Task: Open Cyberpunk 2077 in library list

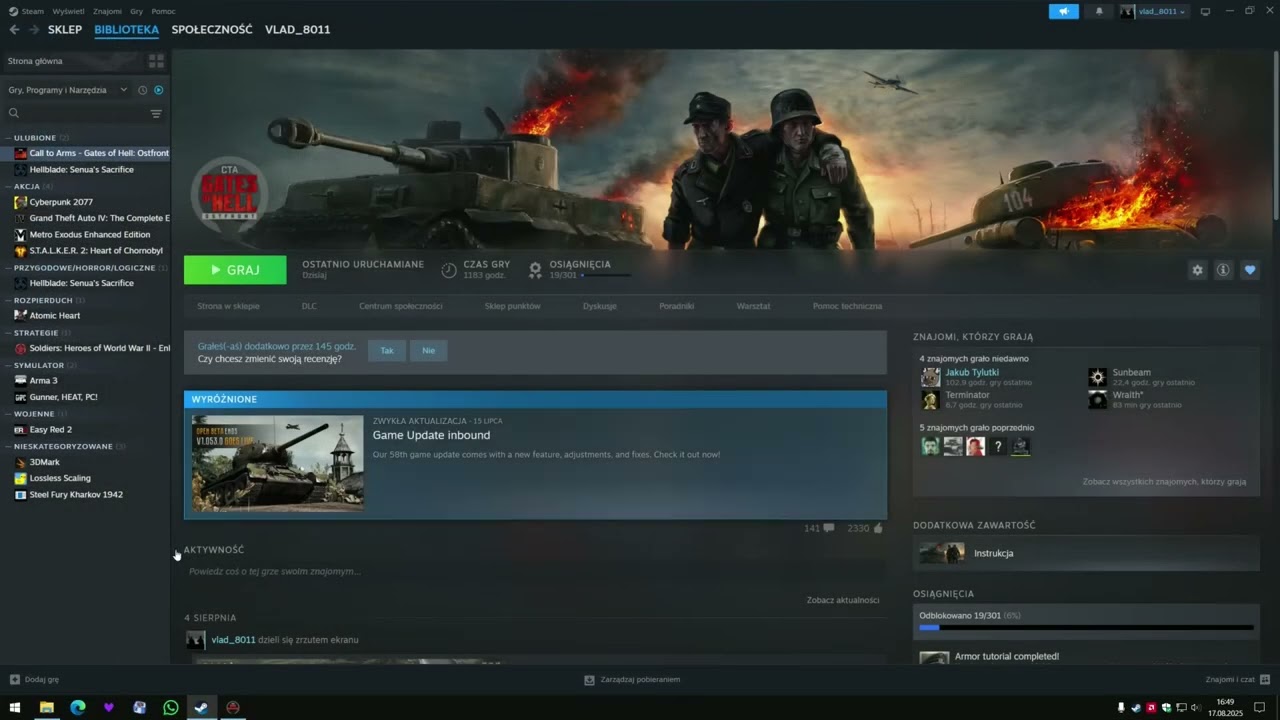Action: click(61, 202)
